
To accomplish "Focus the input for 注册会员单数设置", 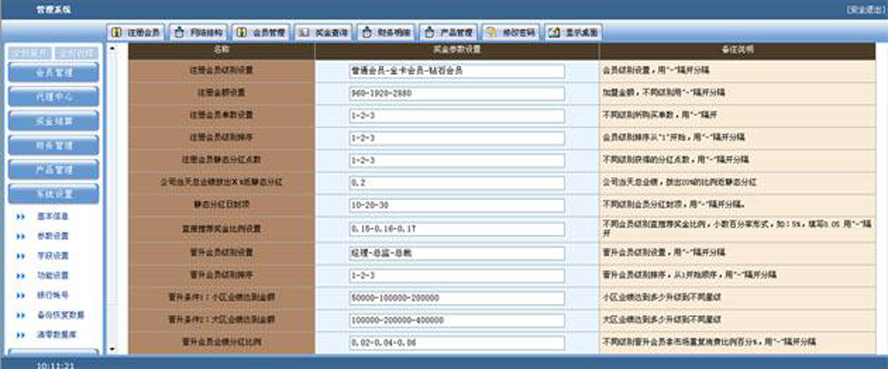I will [456, 116].
